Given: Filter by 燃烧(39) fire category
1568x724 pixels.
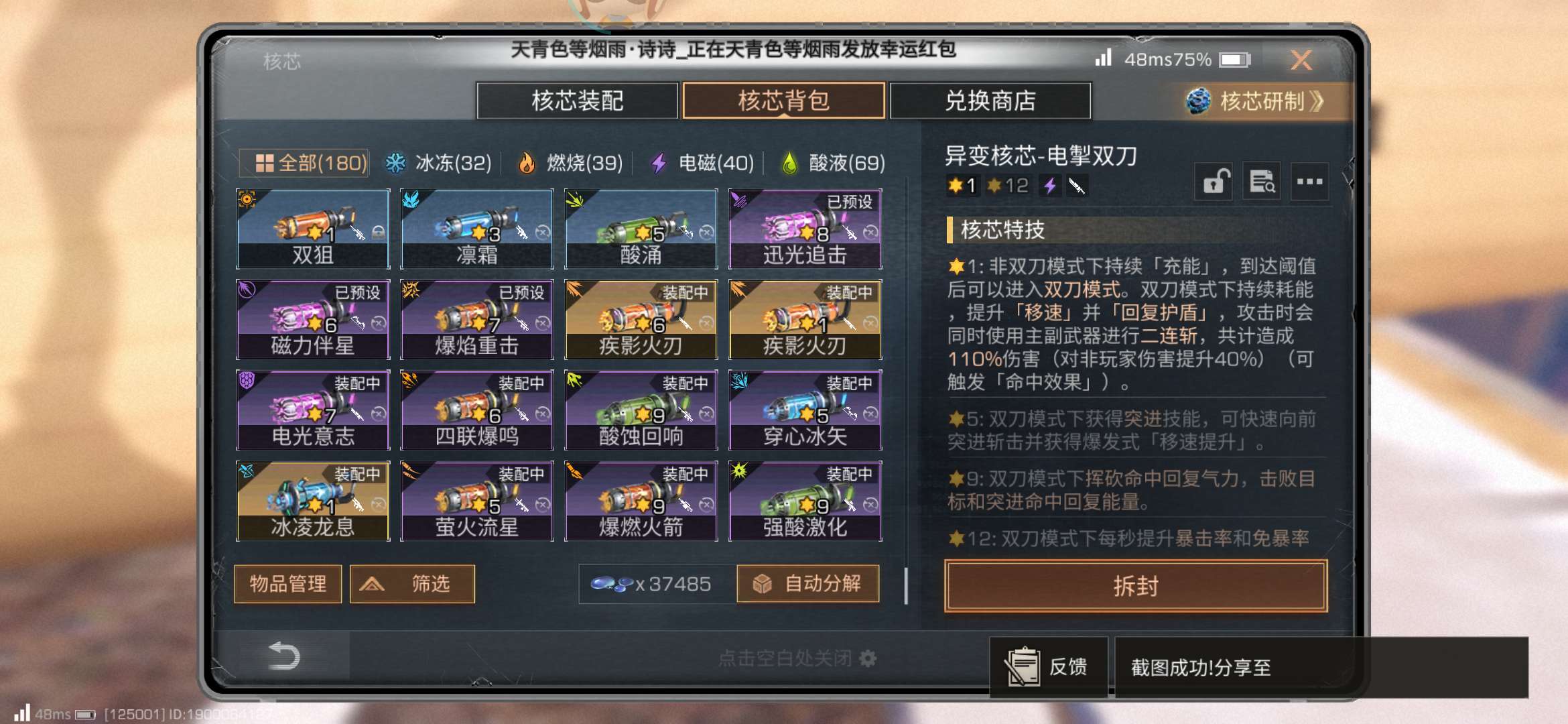Looking at the screenshot, I should pos(570,163).
